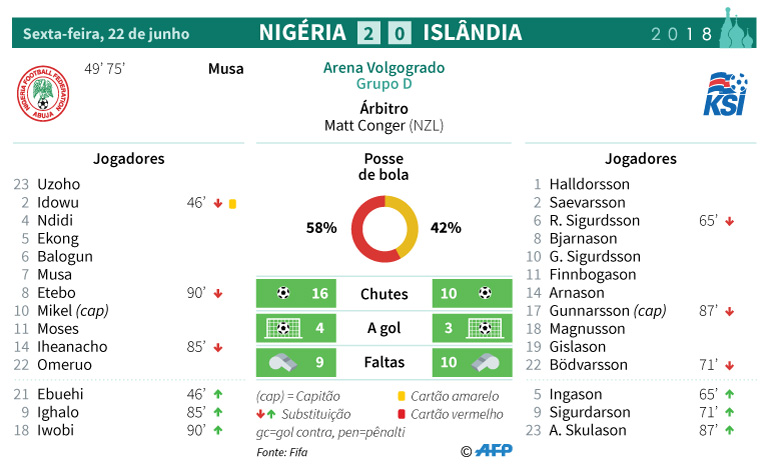Click the green substitution arrow next to Ighalo
Image resolution: width=768 pixels, height=469 pixels.
click(x=218, y=412)
